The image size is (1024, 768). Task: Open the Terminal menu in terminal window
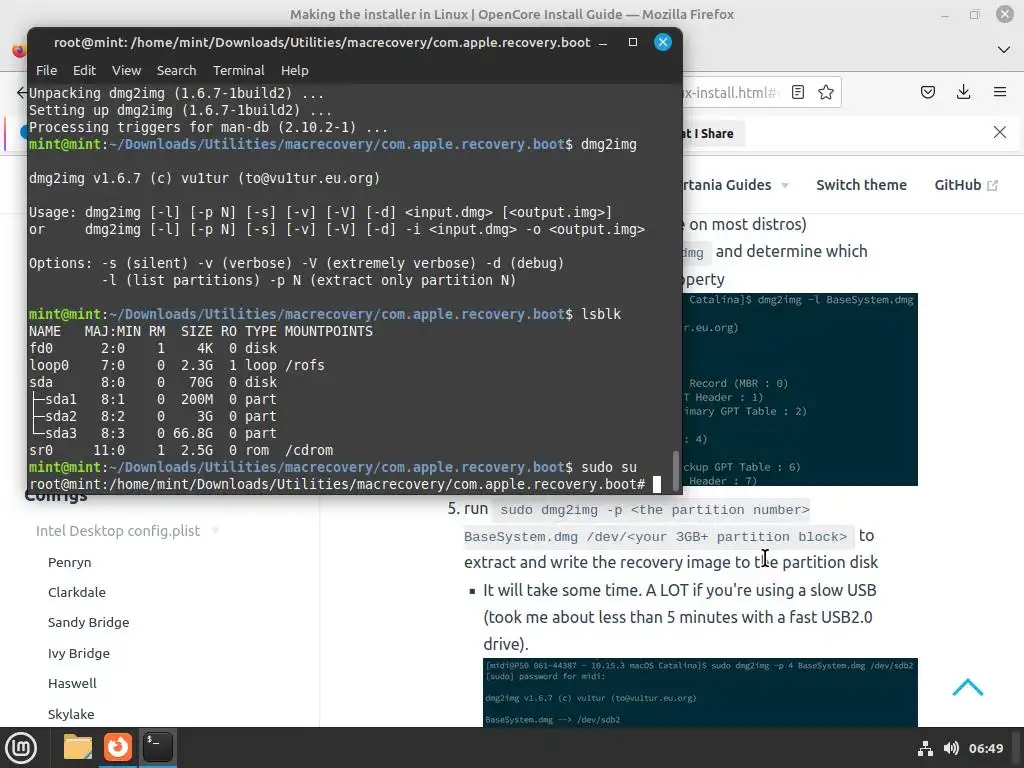(x=238, y=71)
